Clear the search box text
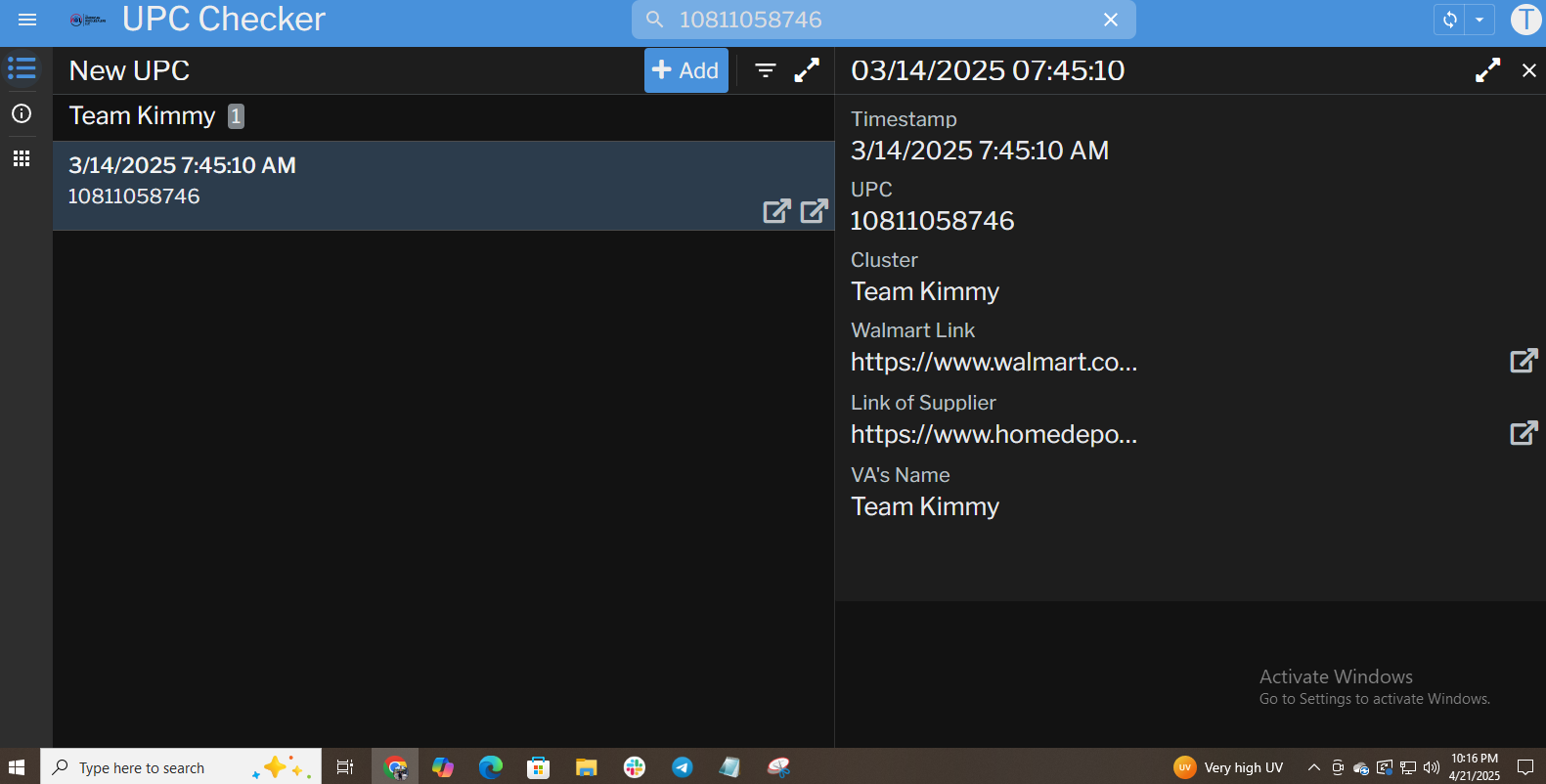1546x784 pixels. pos(1111,20)
